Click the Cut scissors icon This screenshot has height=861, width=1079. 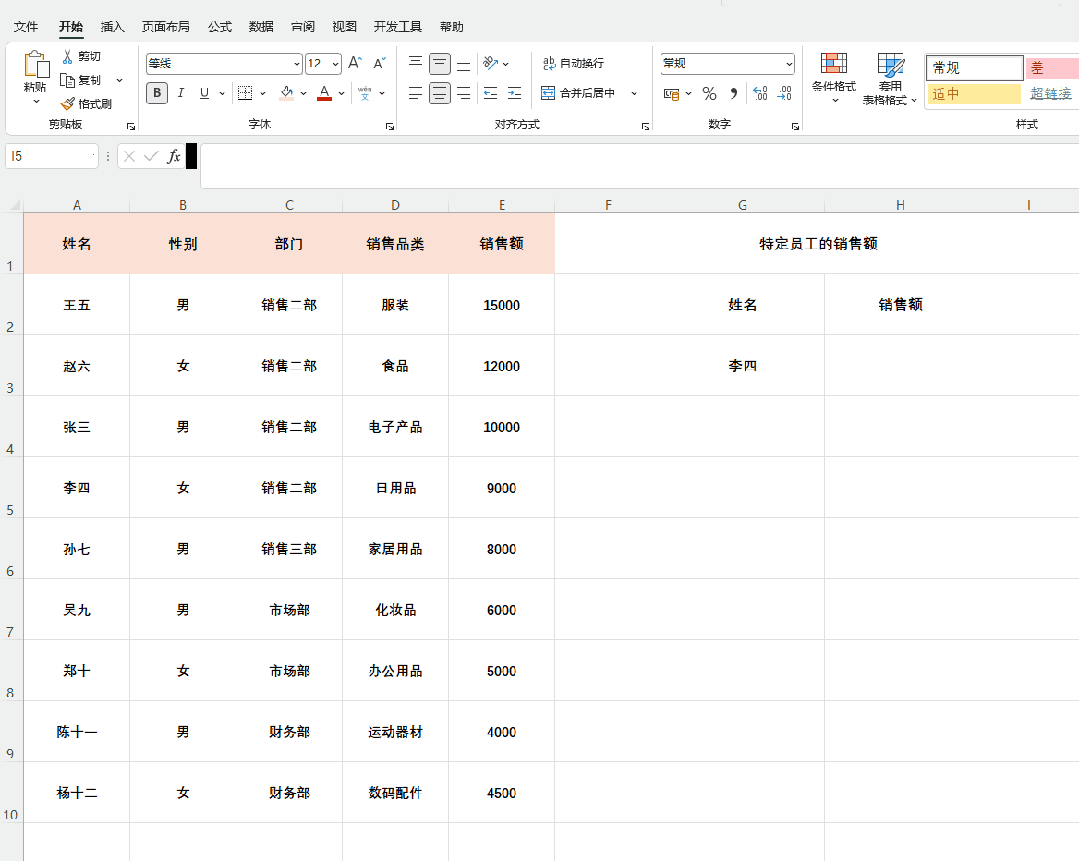coord(67,56)
